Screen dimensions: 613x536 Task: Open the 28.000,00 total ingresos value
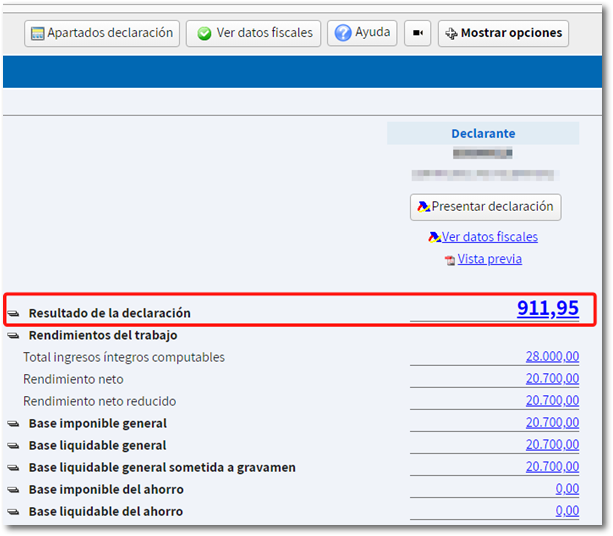point(552,357)
